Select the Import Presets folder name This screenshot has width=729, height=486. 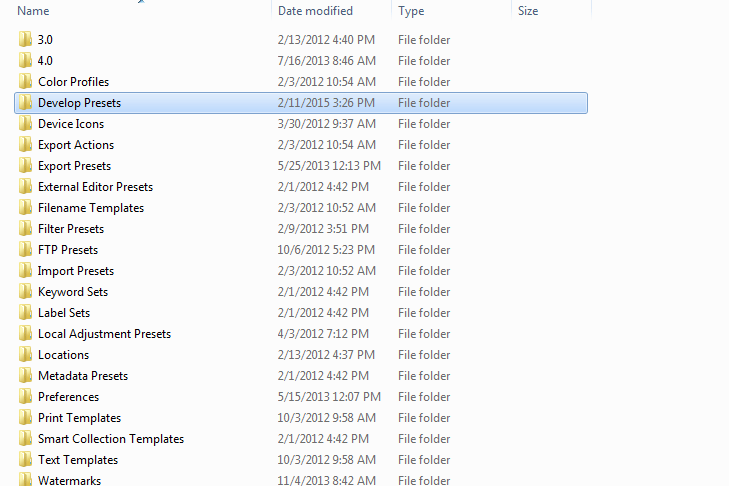[x=76, y=271]
